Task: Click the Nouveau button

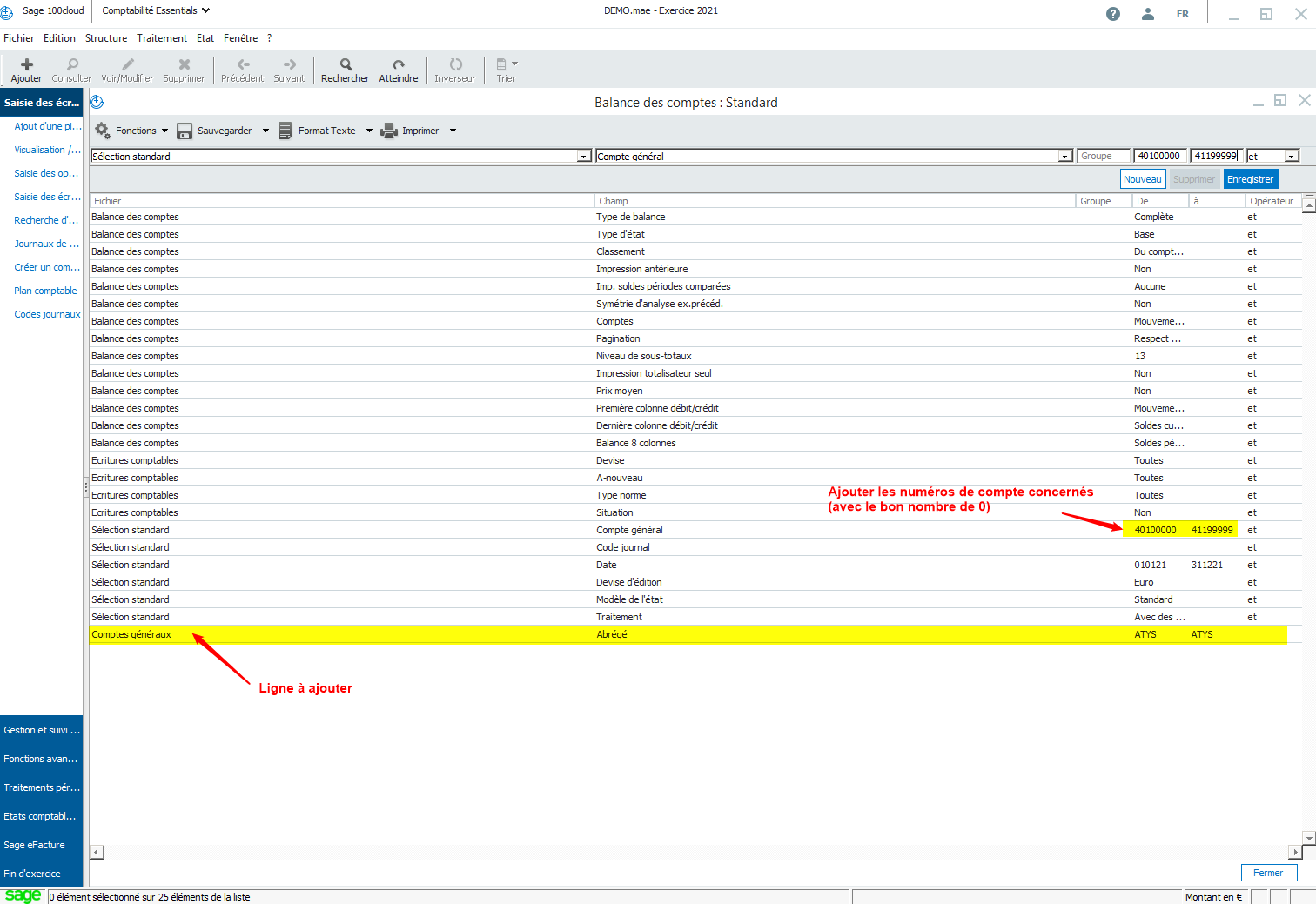Action: (1142, 179)
